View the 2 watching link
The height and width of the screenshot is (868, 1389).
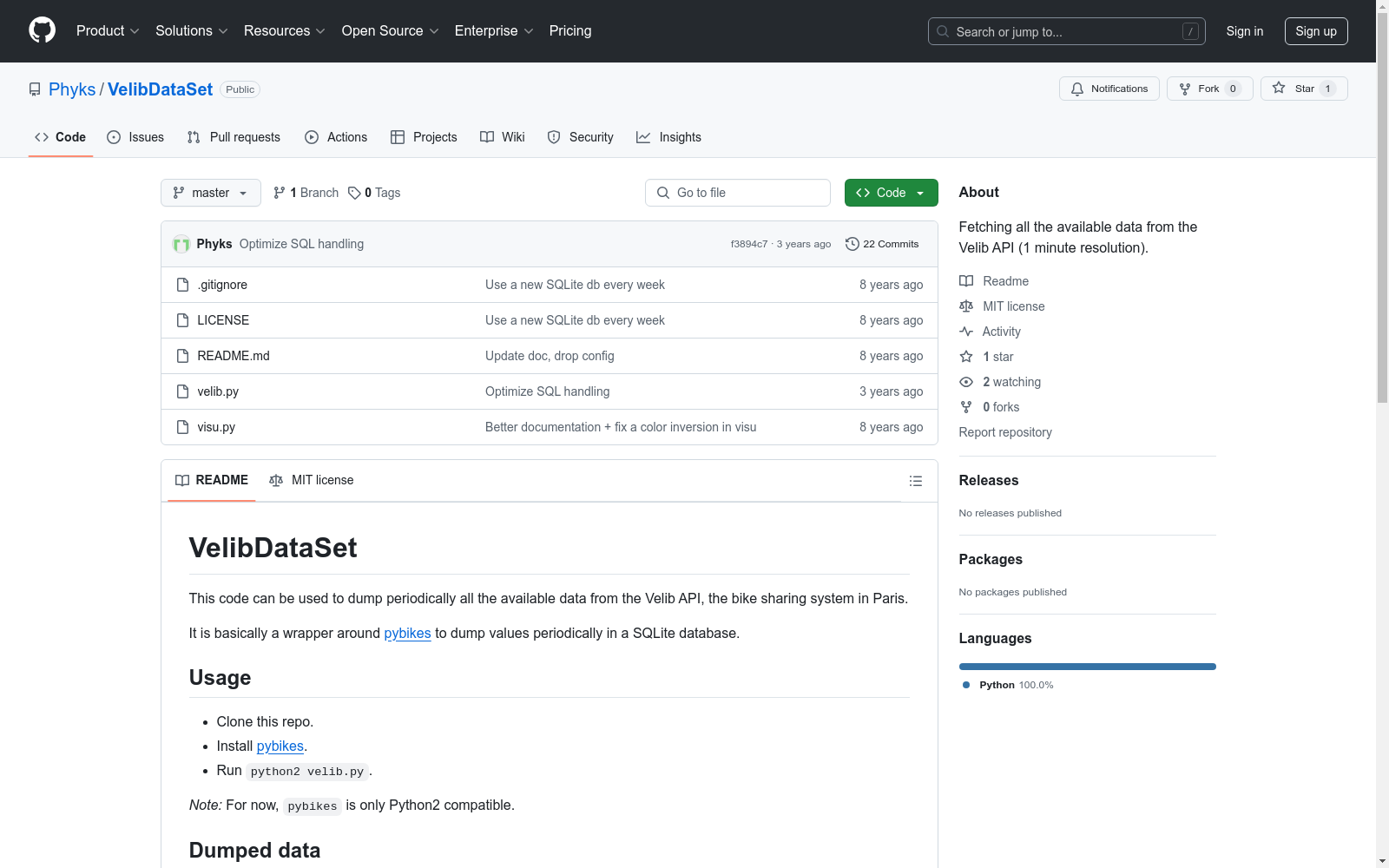pos(1000,382)
